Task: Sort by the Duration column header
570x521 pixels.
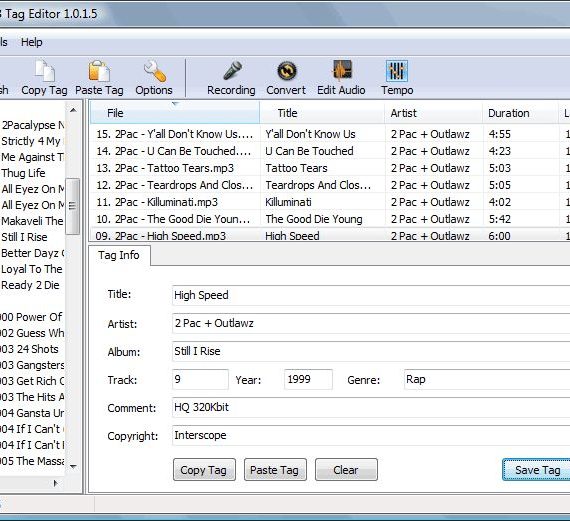Action: click(521, 113)
